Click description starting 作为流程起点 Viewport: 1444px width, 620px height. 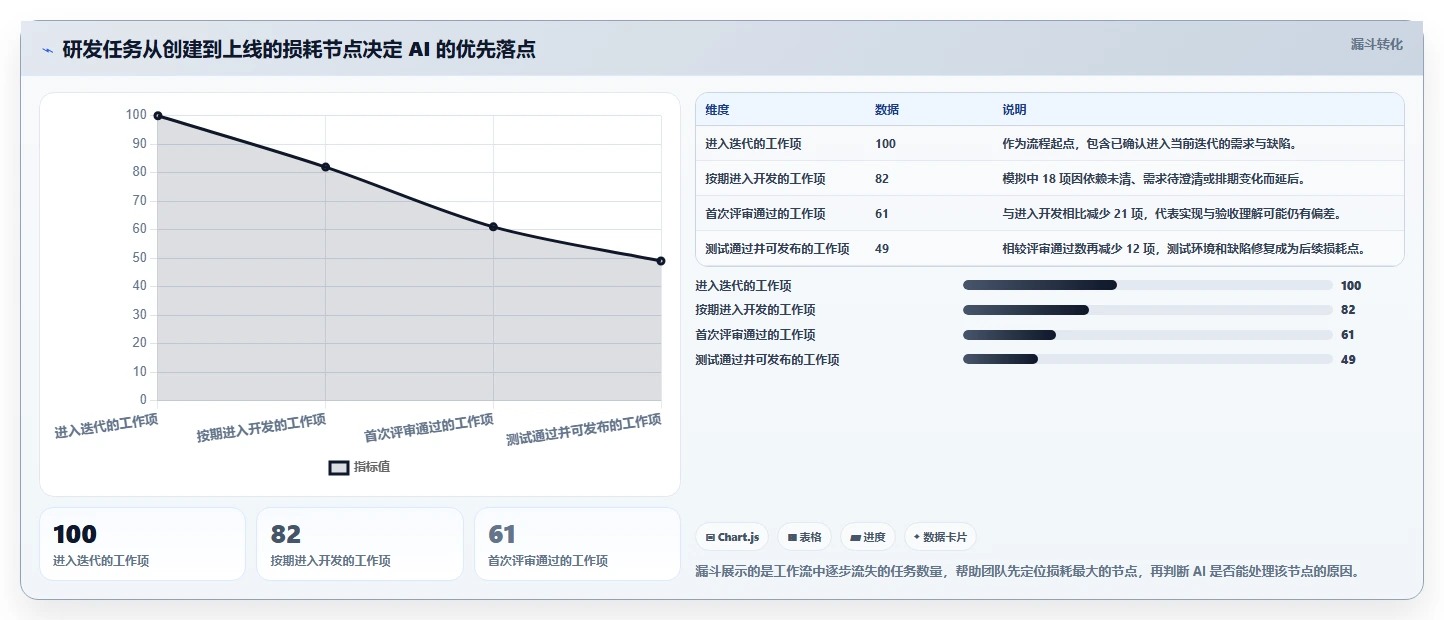[1149, 144]
